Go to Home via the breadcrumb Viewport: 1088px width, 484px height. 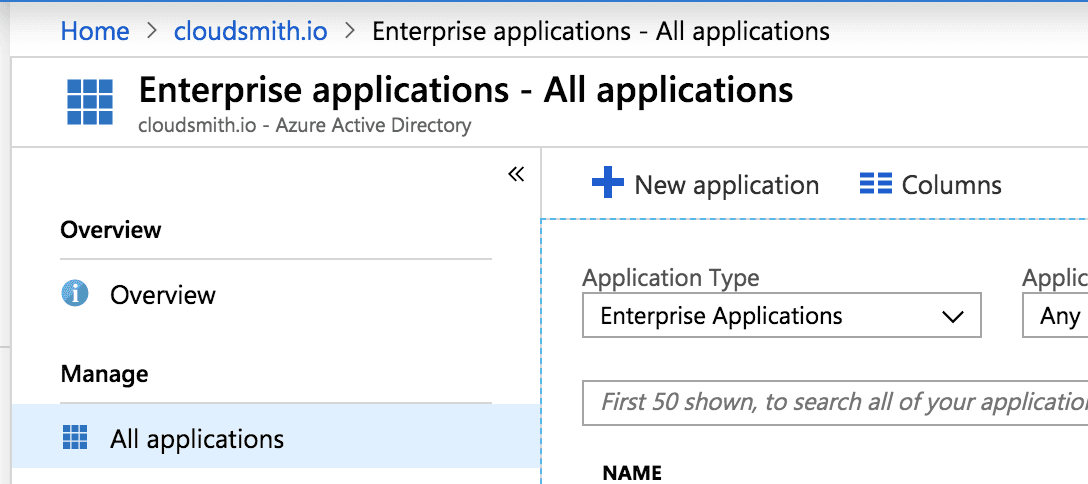(95, 31)
